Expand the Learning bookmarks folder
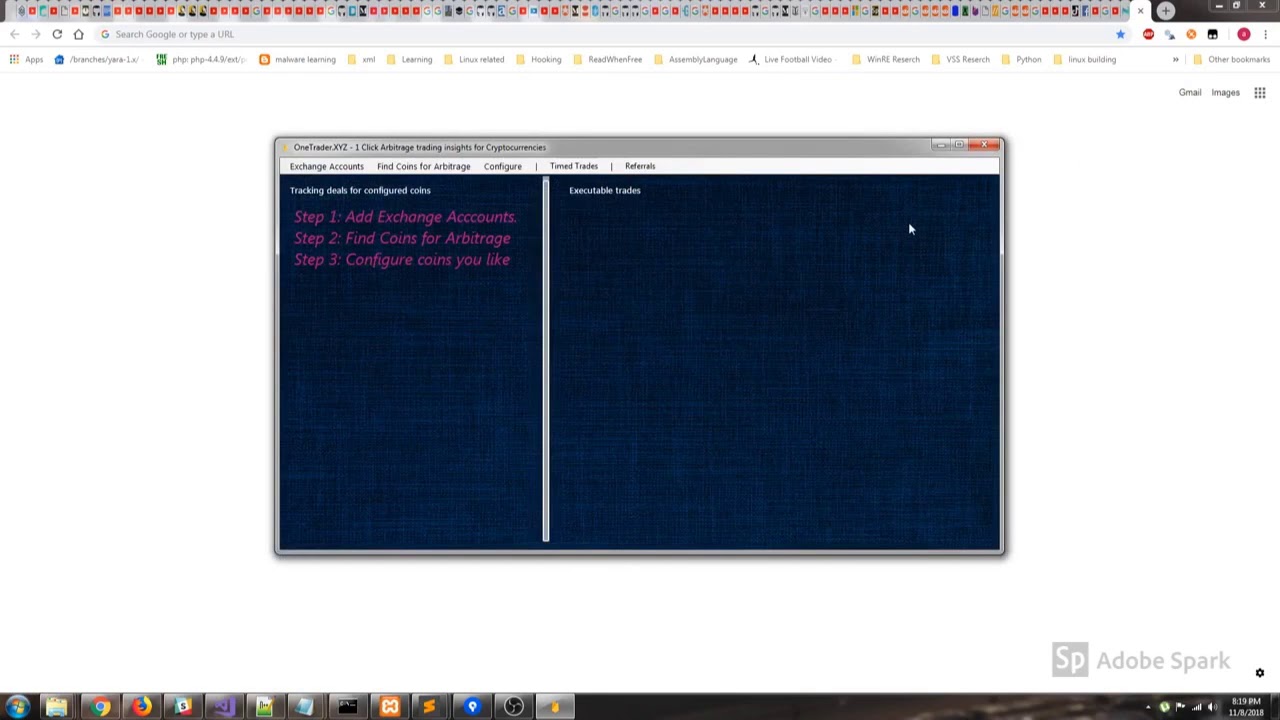1280x720 pixels. (409, 59)
